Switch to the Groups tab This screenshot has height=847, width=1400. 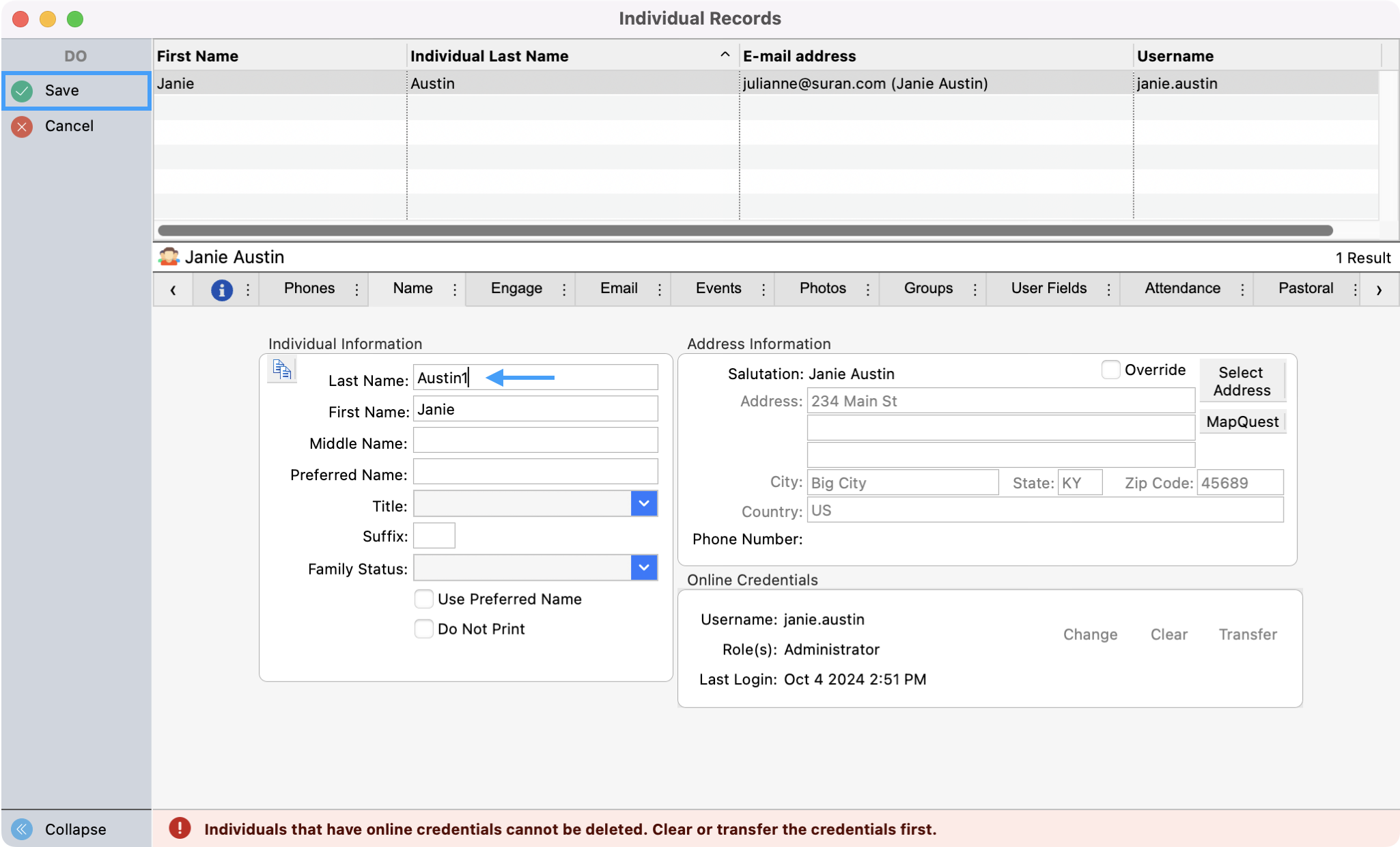point(927,288)
